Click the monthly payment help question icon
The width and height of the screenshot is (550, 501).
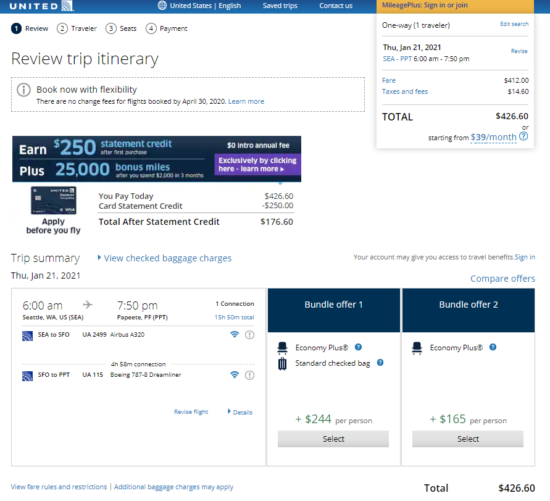pos(523,136)
